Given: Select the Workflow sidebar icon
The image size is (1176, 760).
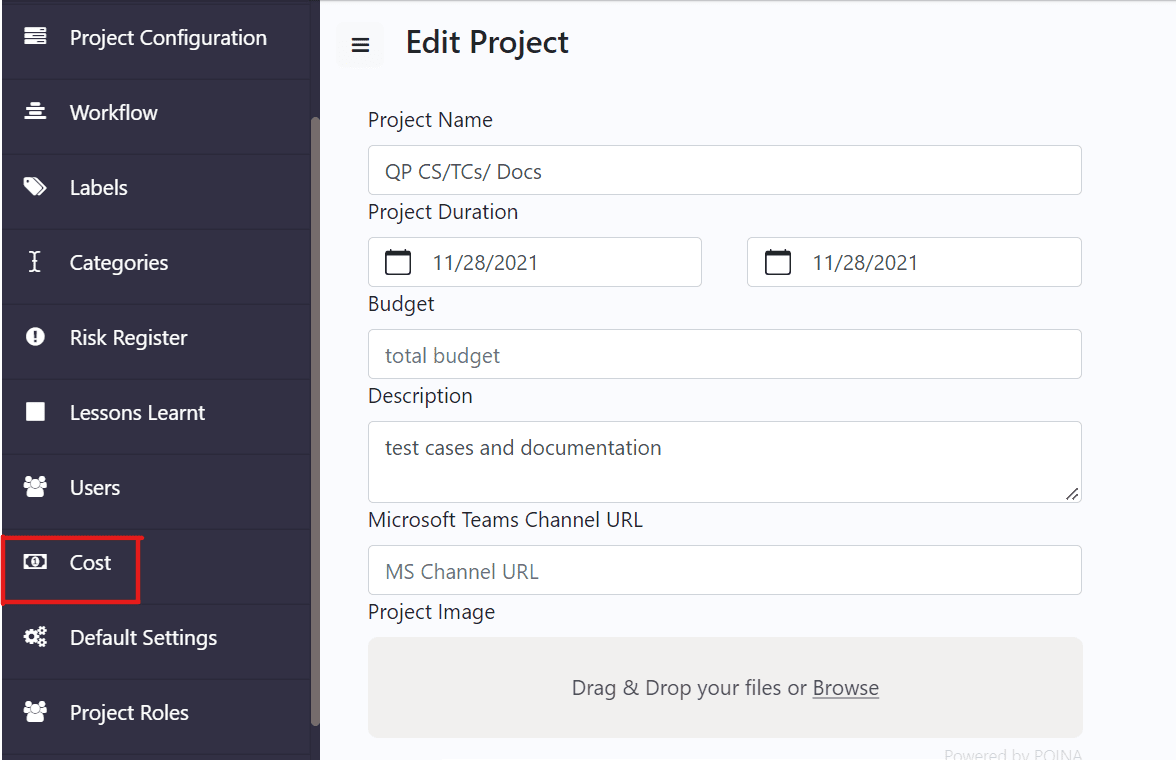Looking at the screenshot, I should point(35,112).
